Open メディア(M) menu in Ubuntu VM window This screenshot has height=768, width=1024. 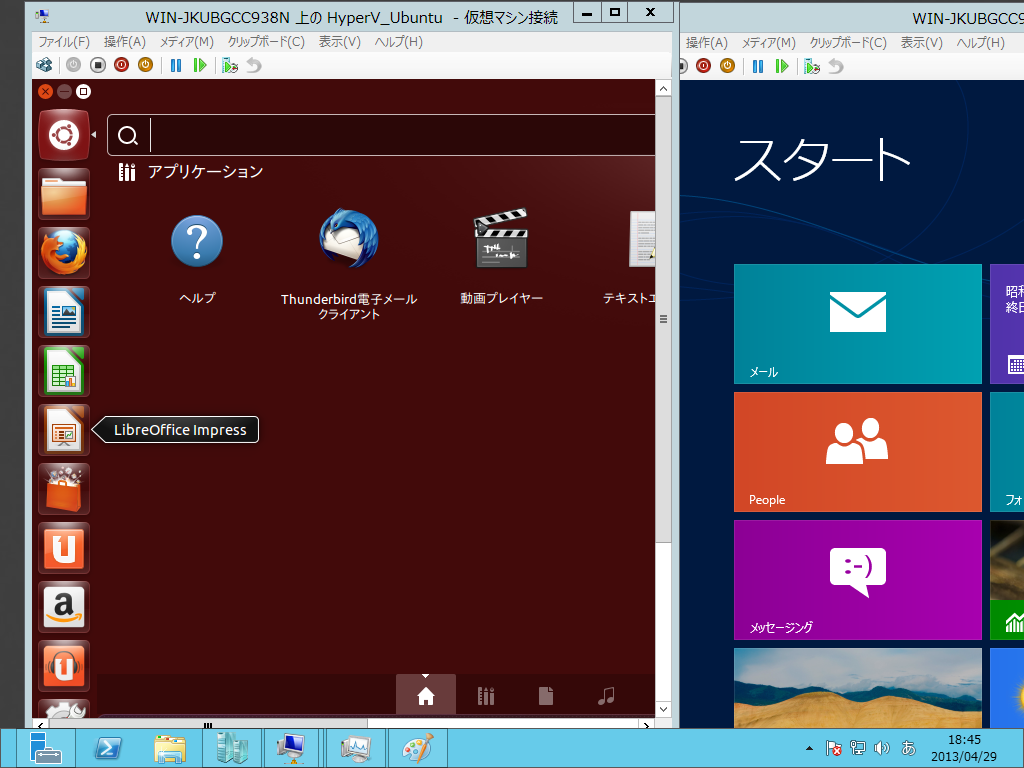click(x=187, y=42)
